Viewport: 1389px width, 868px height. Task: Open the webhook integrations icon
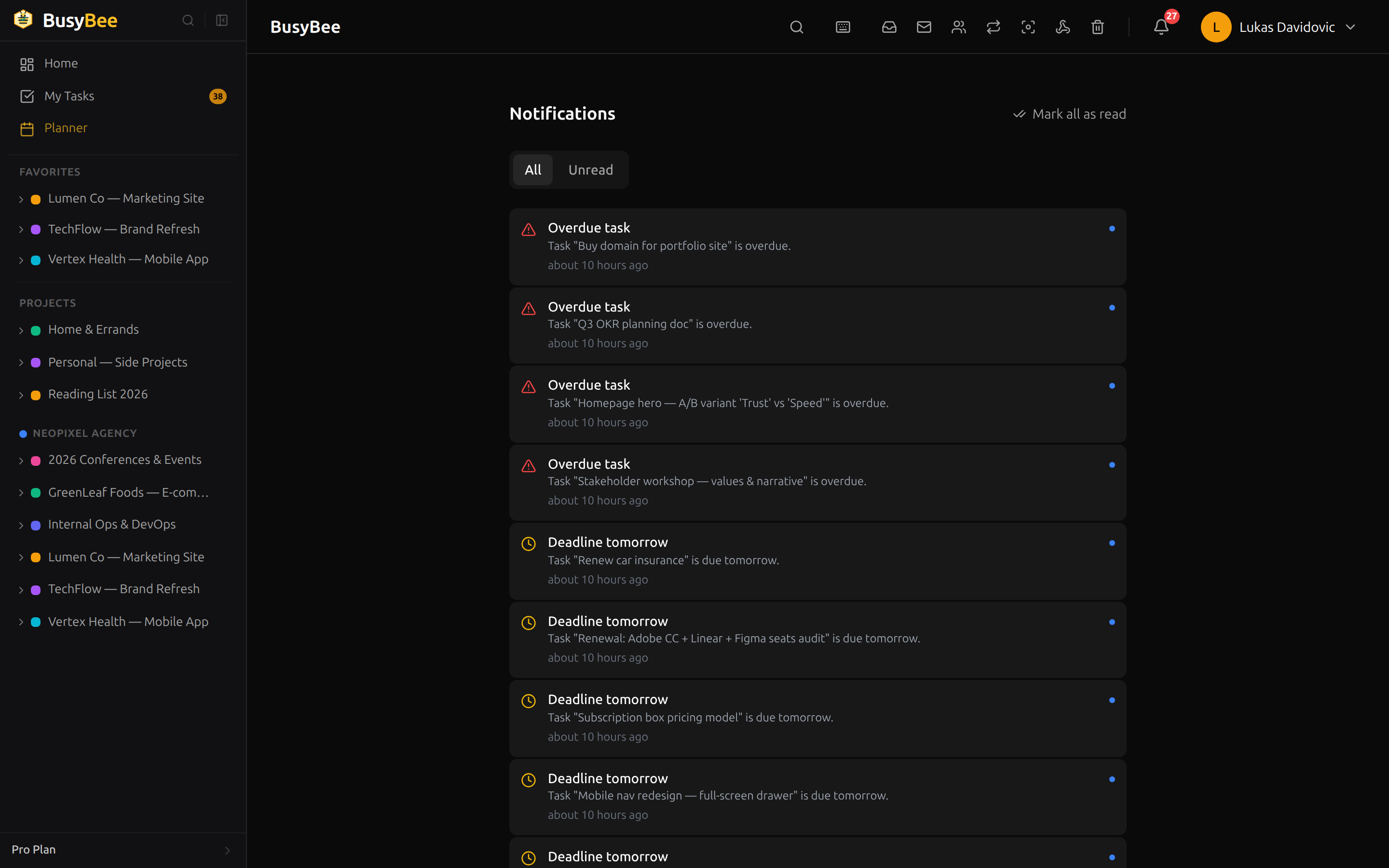click(1062, 27)
